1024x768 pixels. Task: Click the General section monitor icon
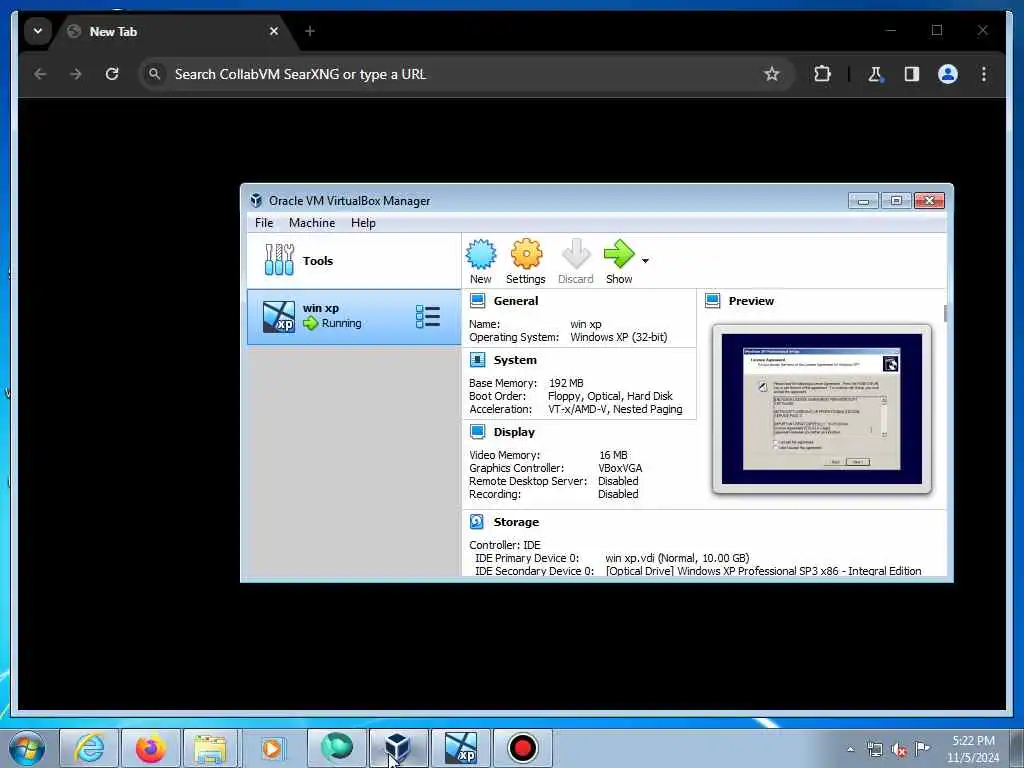click(477, 301)
